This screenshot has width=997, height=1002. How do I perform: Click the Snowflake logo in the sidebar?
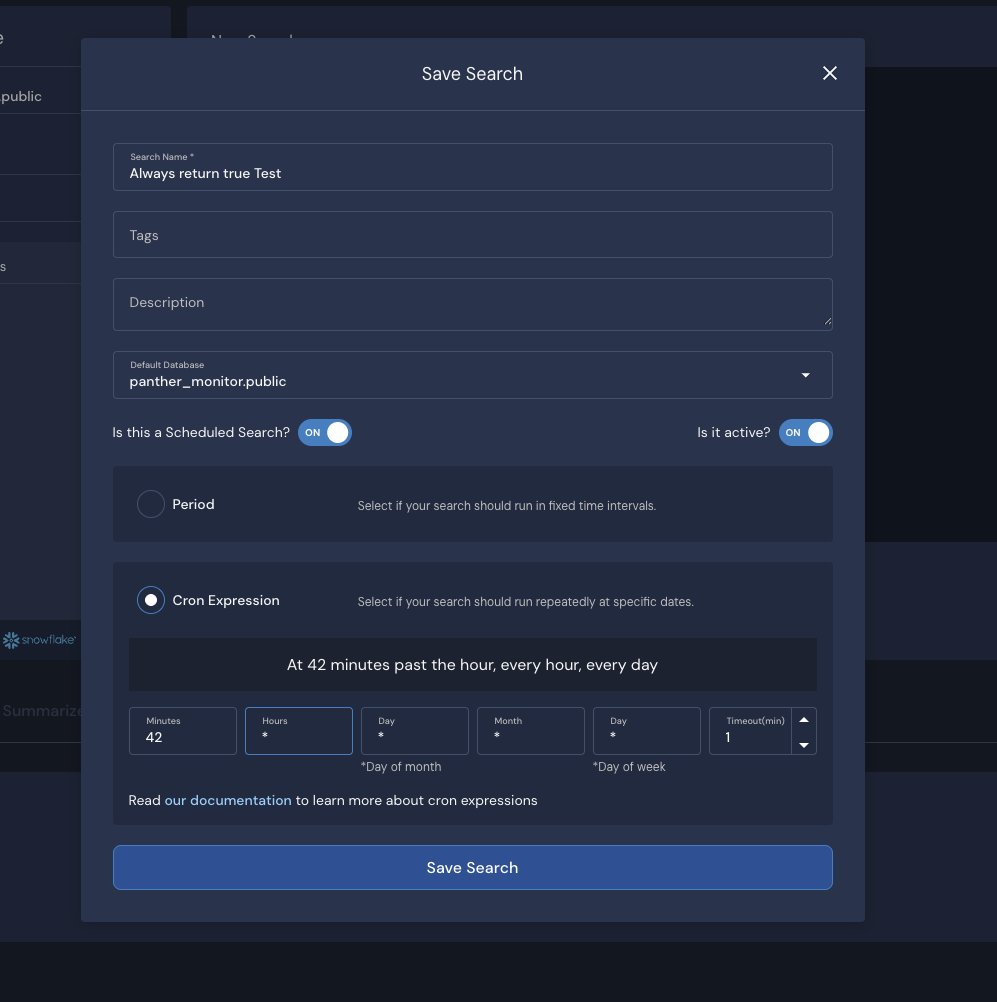pos(38,640)
